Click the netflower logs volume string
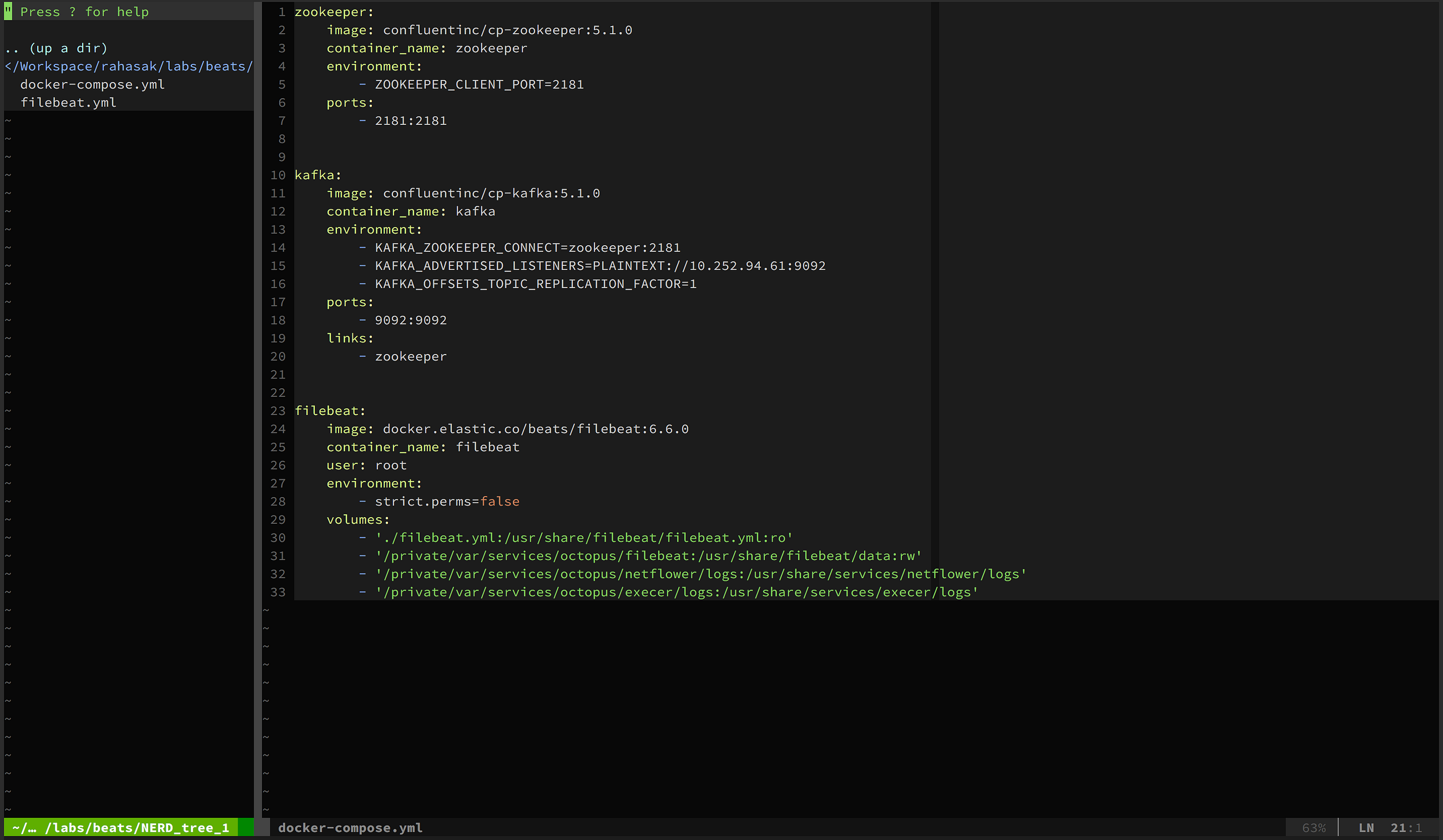 [x=700, y=574]
